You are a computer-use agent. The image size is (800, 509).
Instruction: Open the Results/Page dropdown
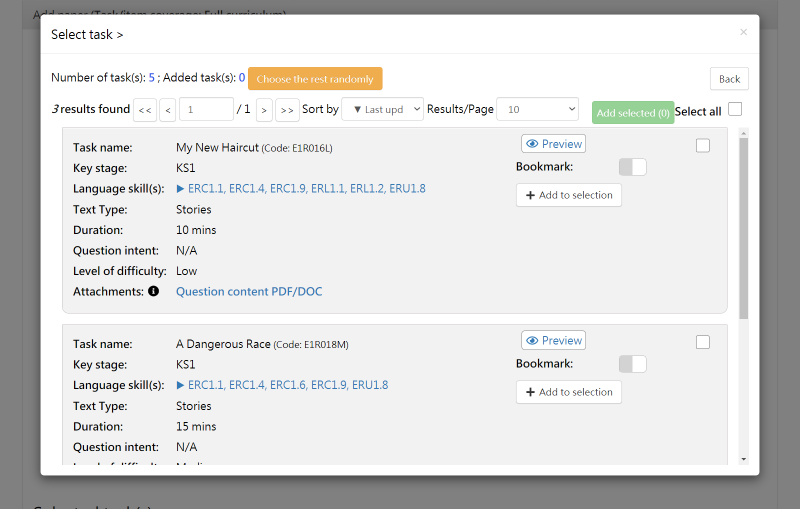point(537,110)
